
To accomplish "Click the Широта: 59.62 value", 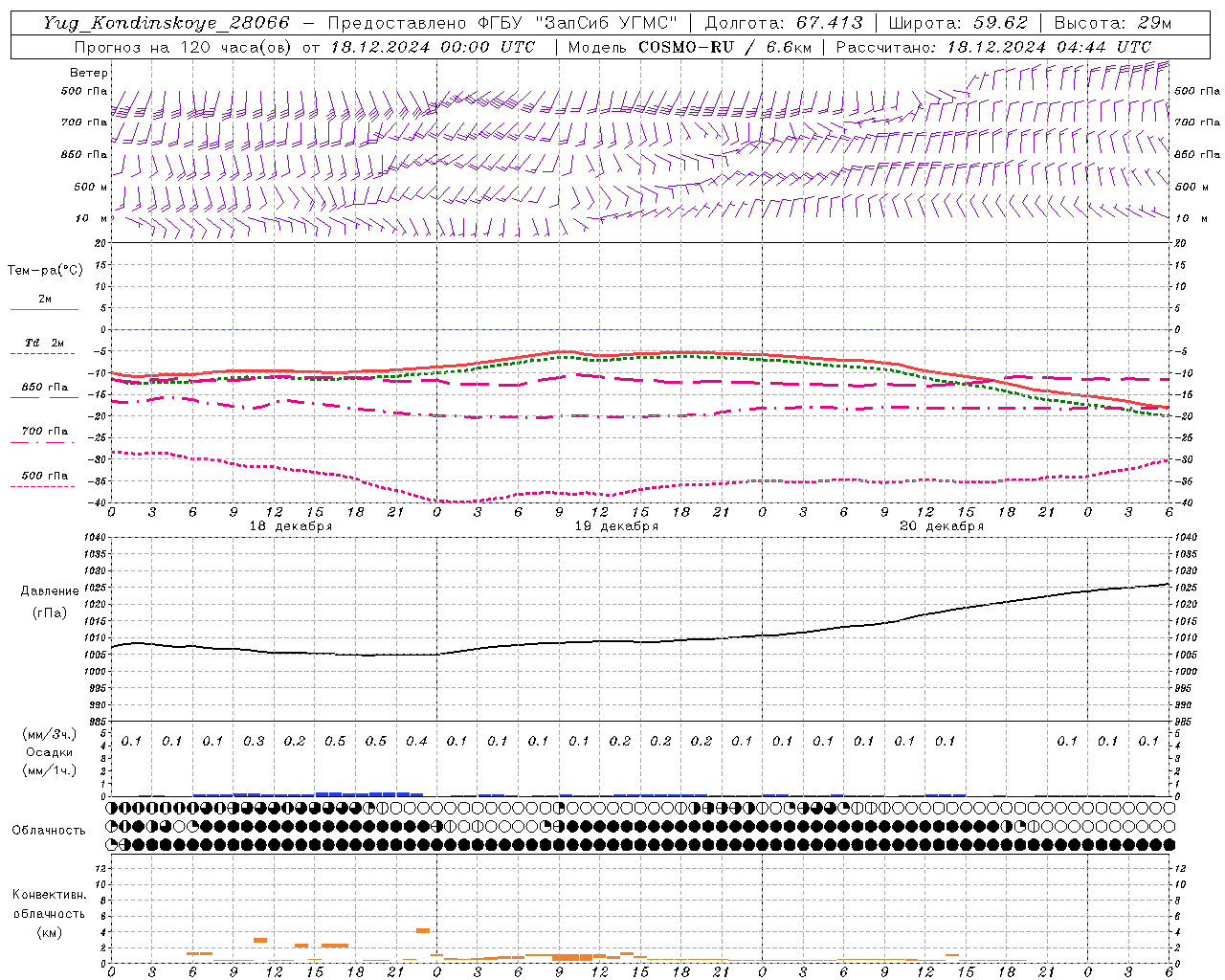I will tap(958, 23).
